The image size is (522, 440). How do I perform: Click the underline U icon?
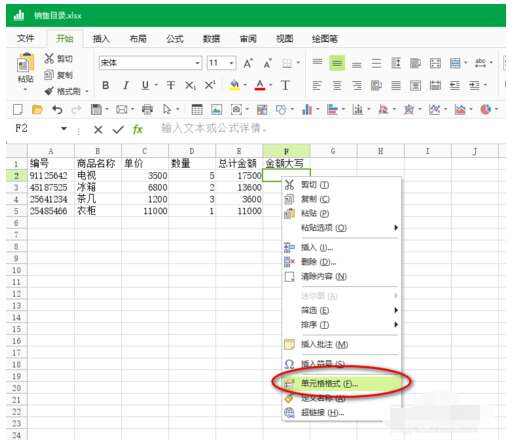(x=145, y=86)
